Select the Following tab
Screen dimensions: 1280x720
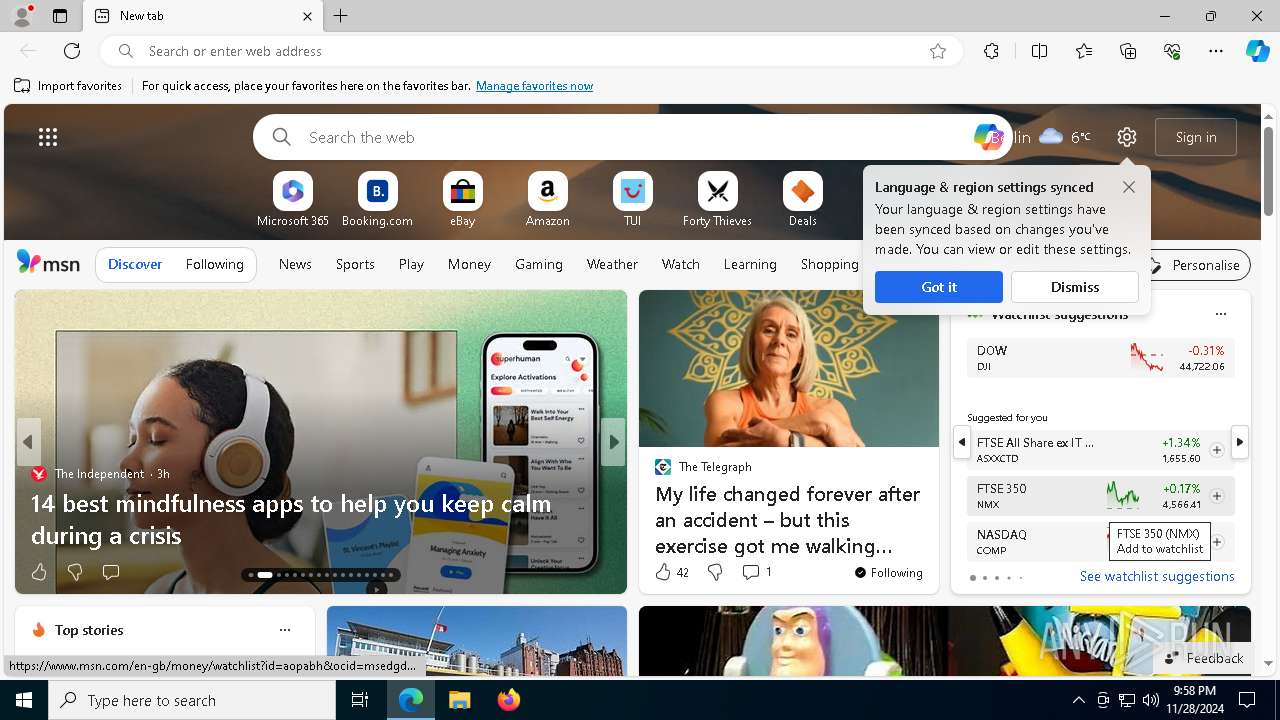[x=215, y=264]
